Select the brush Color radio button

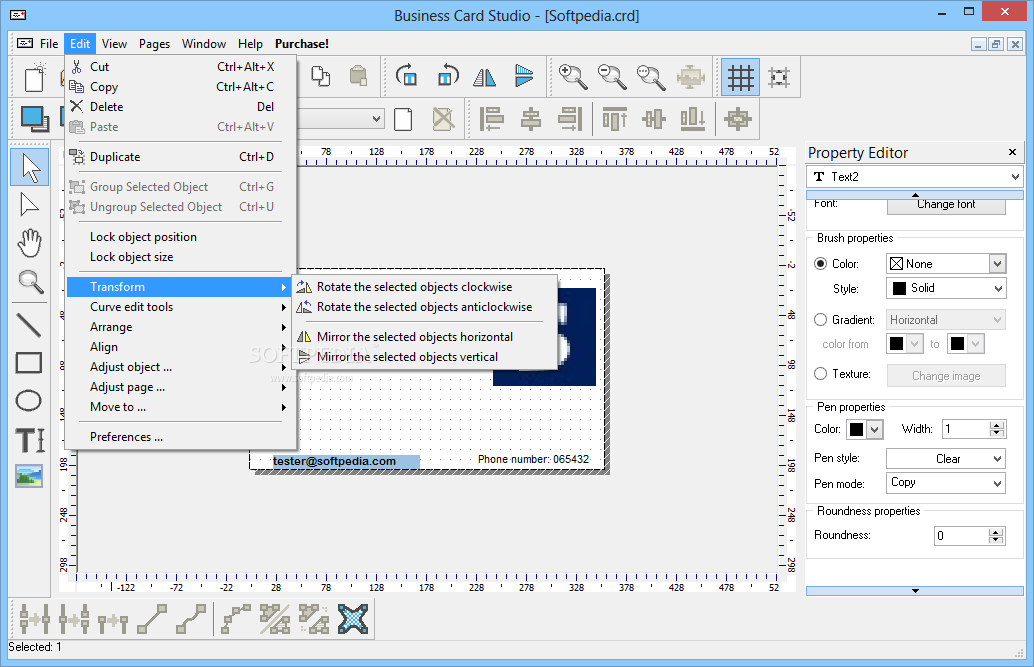tap(820, 263)
